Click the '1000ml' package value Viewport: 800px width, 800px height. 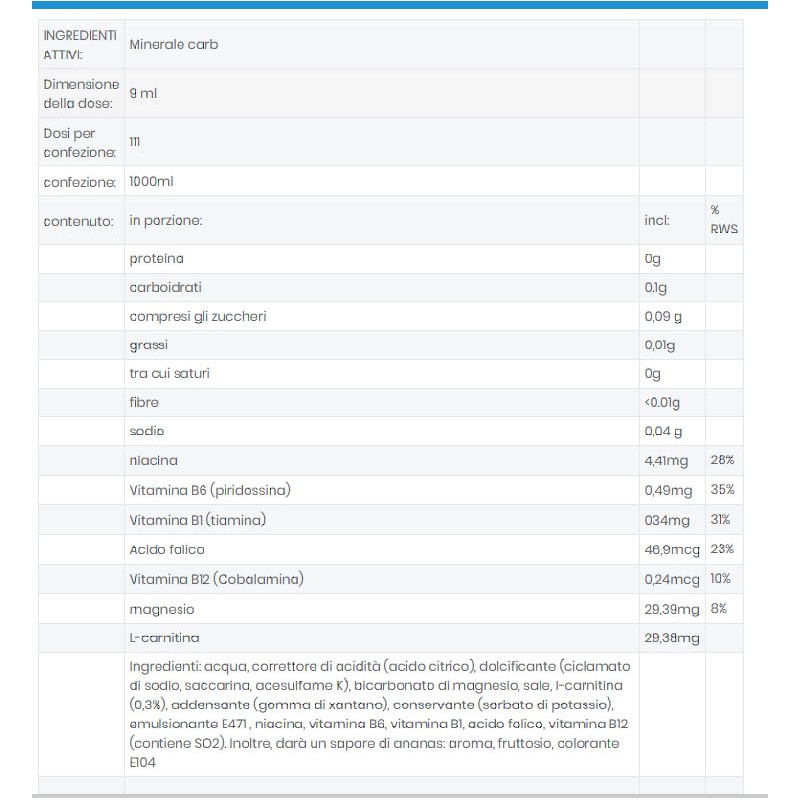[151, 181]
